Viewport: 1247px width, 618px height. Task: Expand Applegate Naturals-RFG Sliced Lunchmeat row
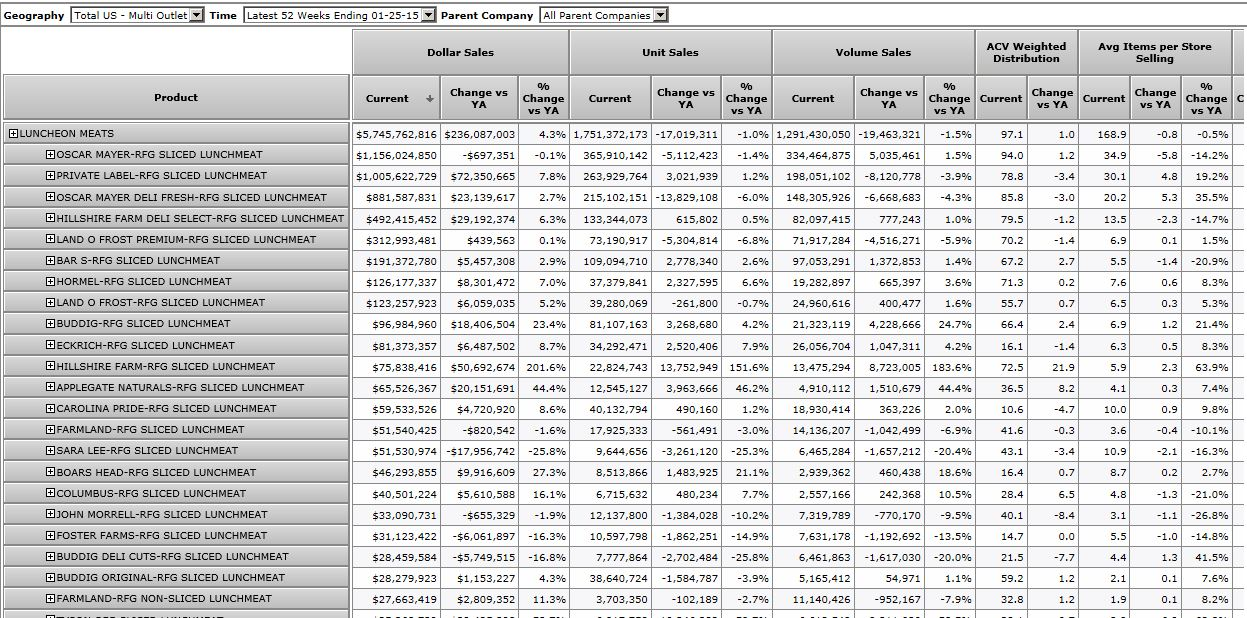50,388
